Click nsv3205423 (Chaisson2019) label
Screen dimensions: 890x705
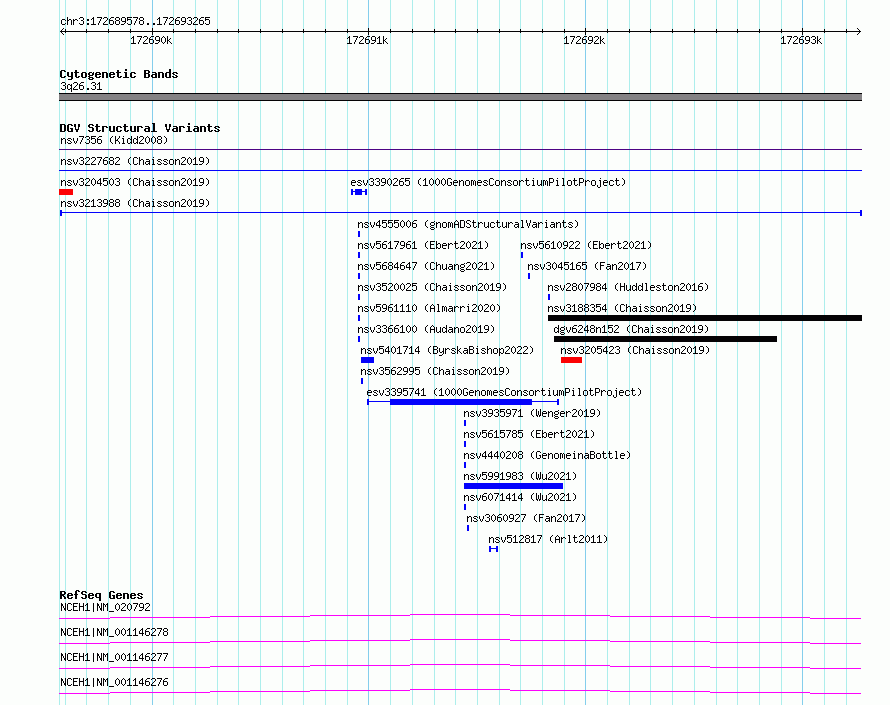click(x=635, y=350)
